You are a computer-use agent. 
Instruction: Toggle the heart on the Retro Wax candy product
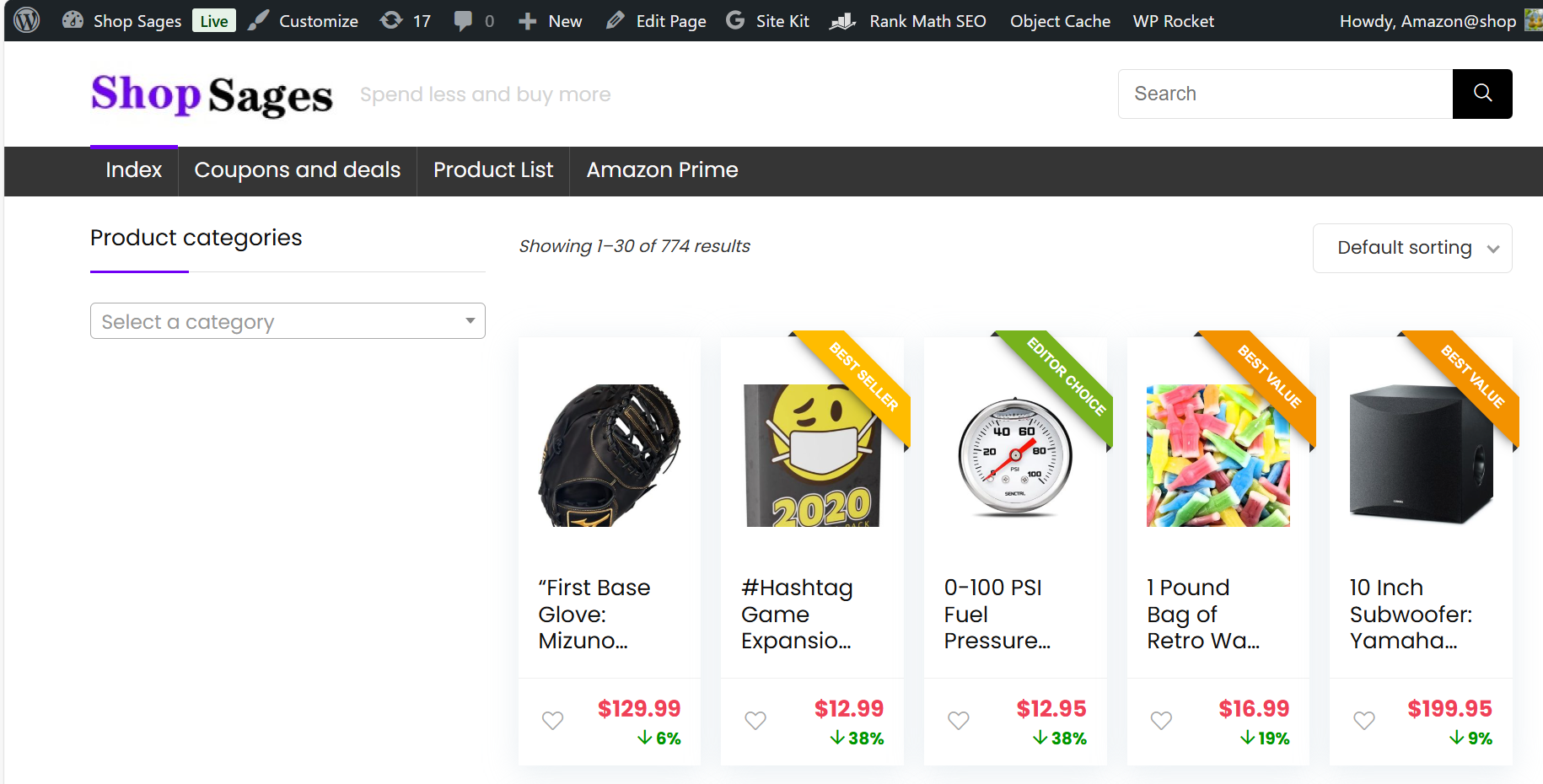[x=1160, y=721]
